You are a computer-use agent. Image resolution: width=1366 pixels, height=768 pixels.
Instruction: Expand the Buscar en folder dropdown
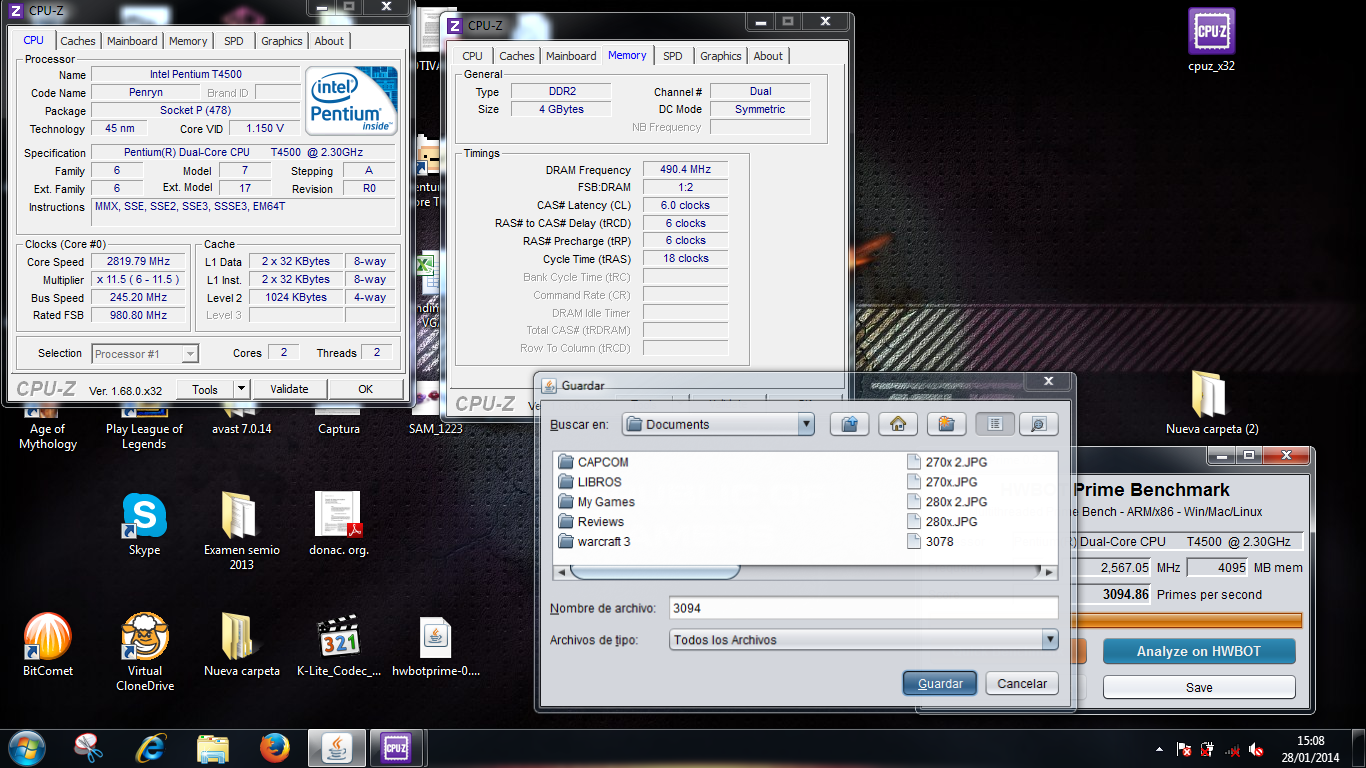pos(806,424)
